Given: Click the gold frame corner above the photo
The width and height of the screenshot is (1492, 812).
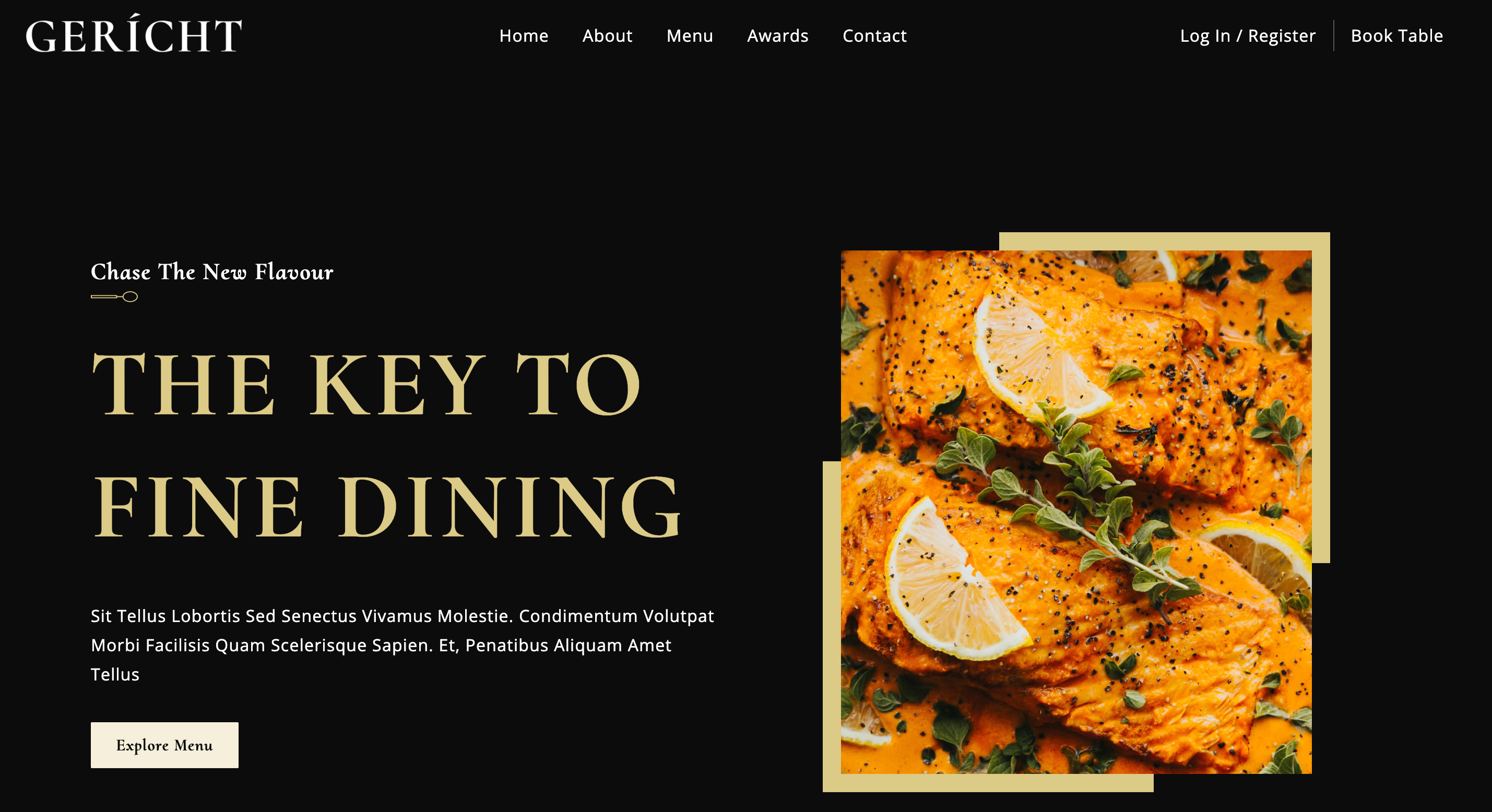Looking at the screenshot, I should 1164,242.
